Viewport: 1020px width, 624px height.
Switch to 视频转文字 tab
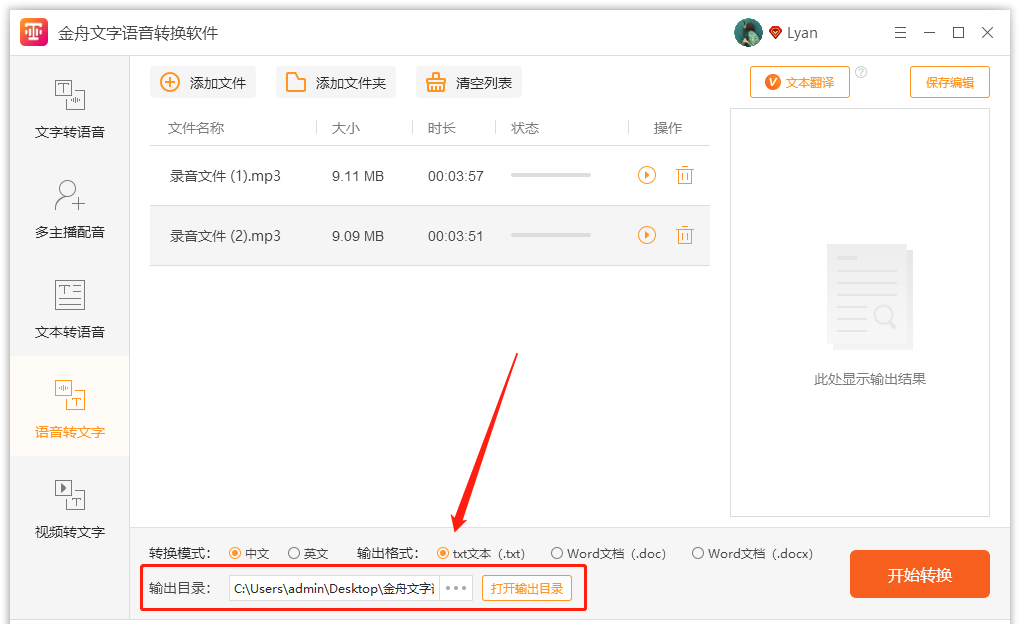click(70, 506)
